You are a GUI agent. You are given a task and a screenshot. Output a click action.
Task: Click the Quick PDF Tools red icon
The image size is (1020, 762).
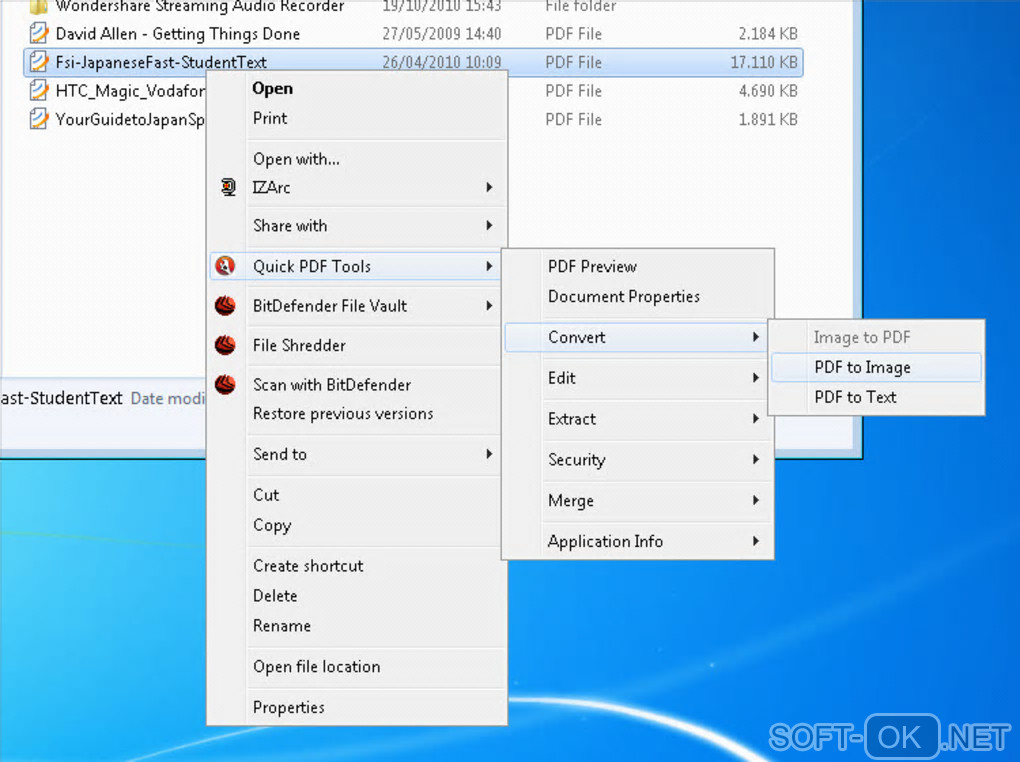click(225, 265)
